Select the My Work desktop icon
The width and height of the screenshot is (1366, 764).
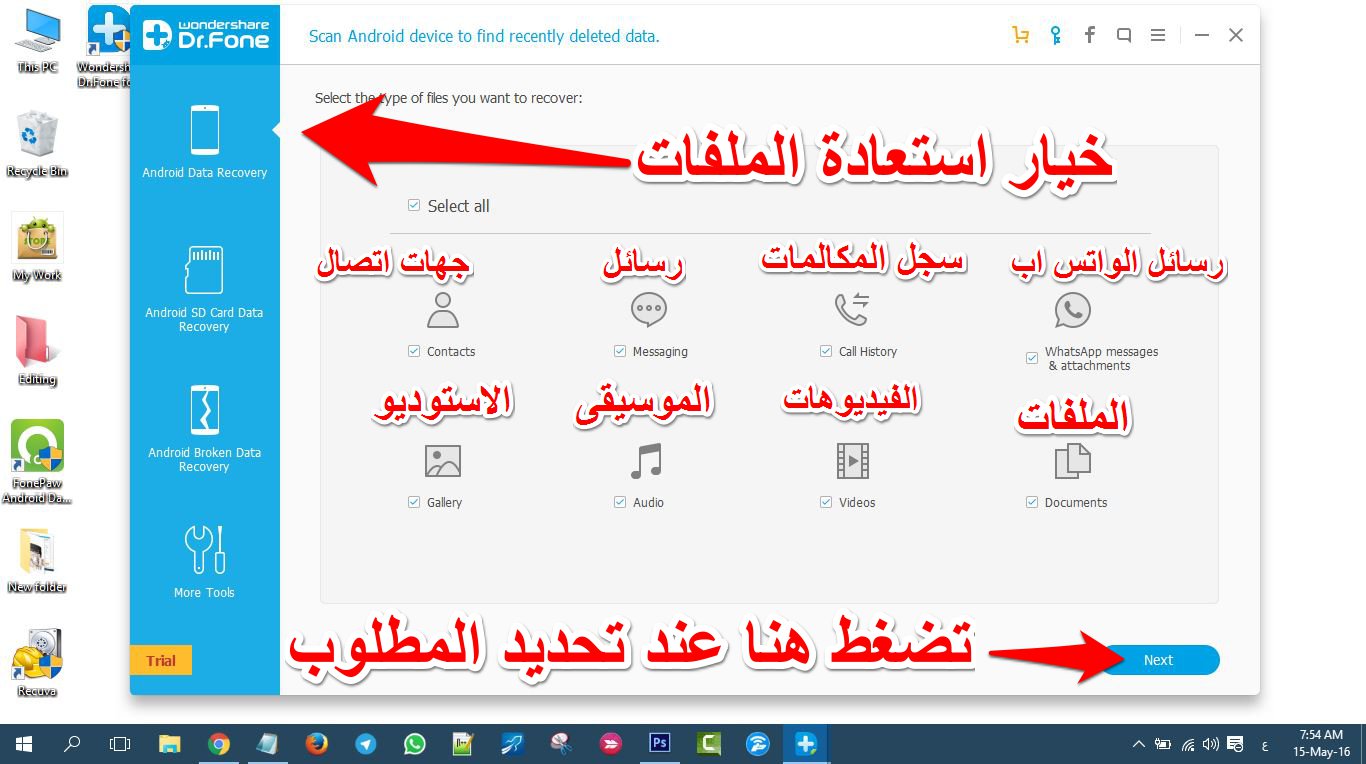click(37, 247)
